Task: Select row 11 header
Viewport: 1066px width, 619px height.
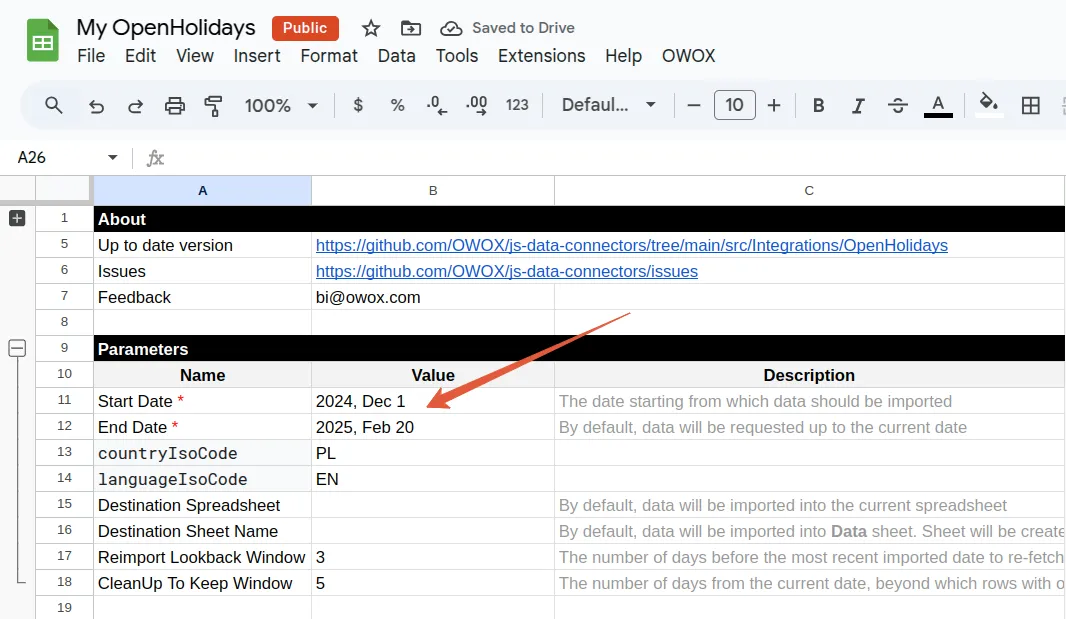Action: (x=65, y=400)
